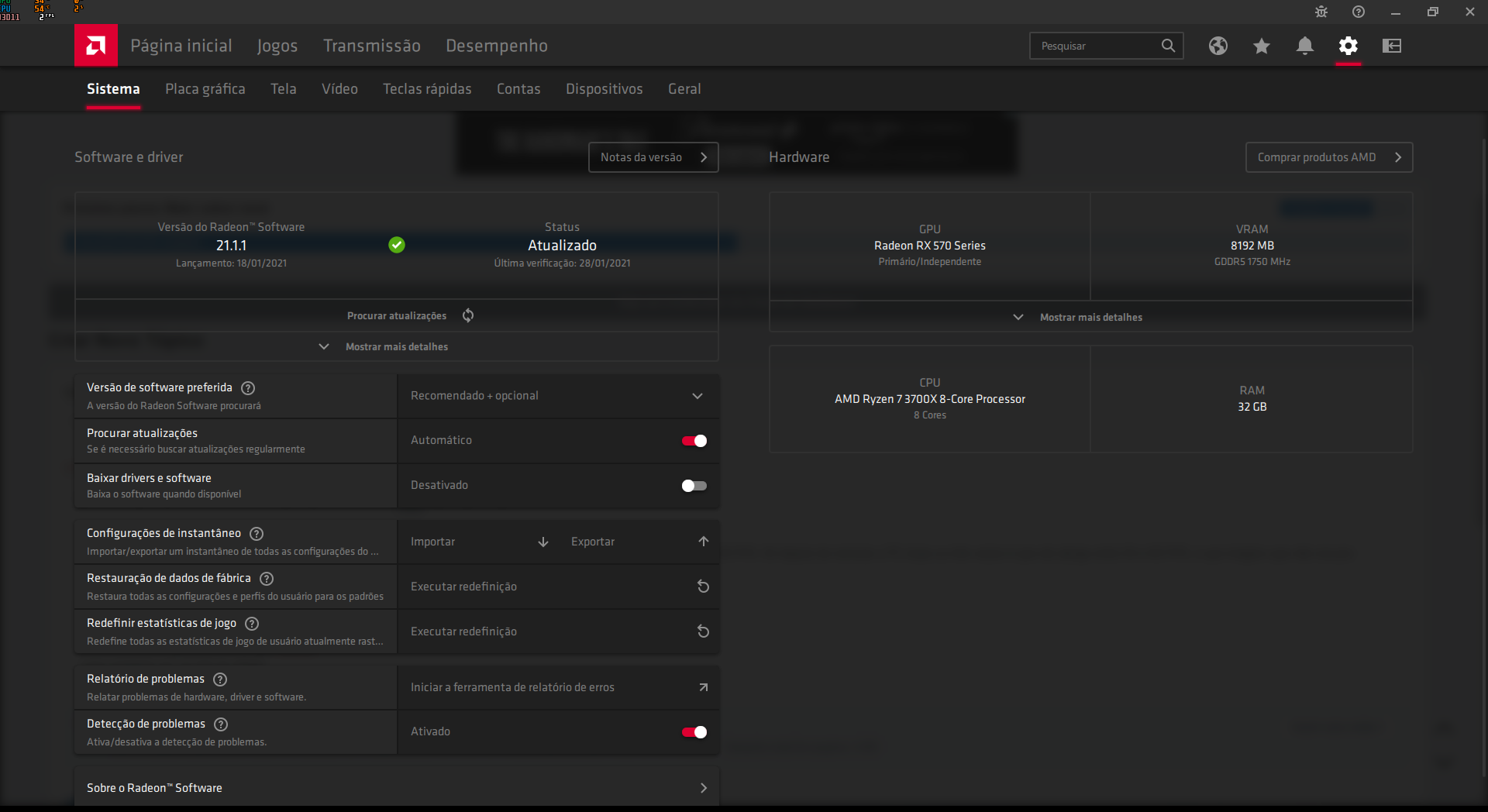Click Iniciar a ferramenta de relatório de erros
The width and height of the screenshot is (1488, 812).
(x=558, y=687)
